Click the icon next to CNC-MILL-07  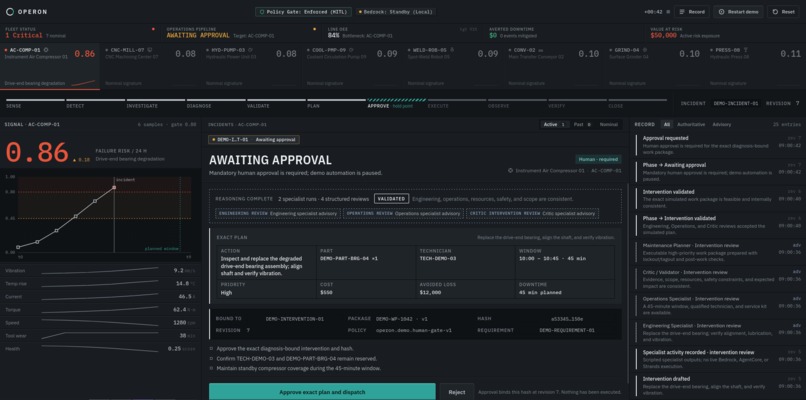[x=149, y=50]
